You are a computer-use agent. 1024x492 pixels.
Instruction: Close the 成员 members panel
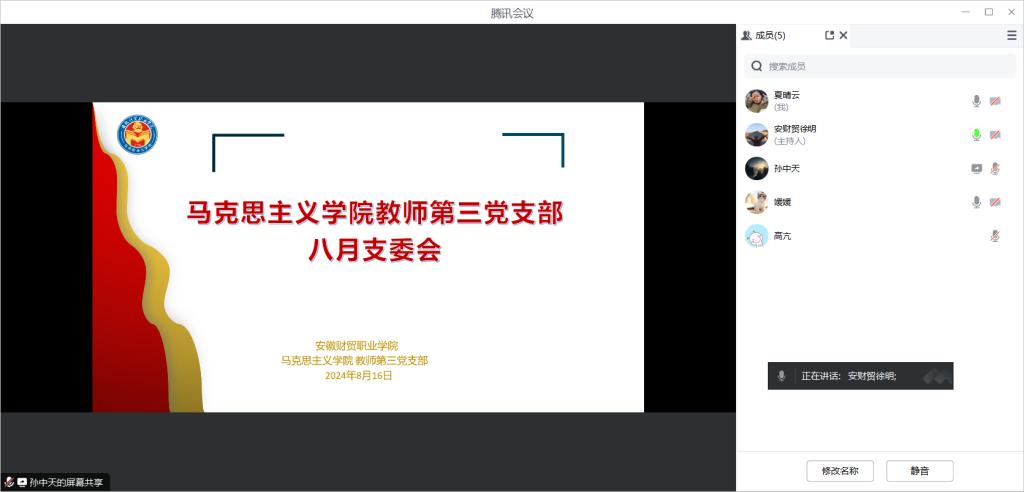843,35
